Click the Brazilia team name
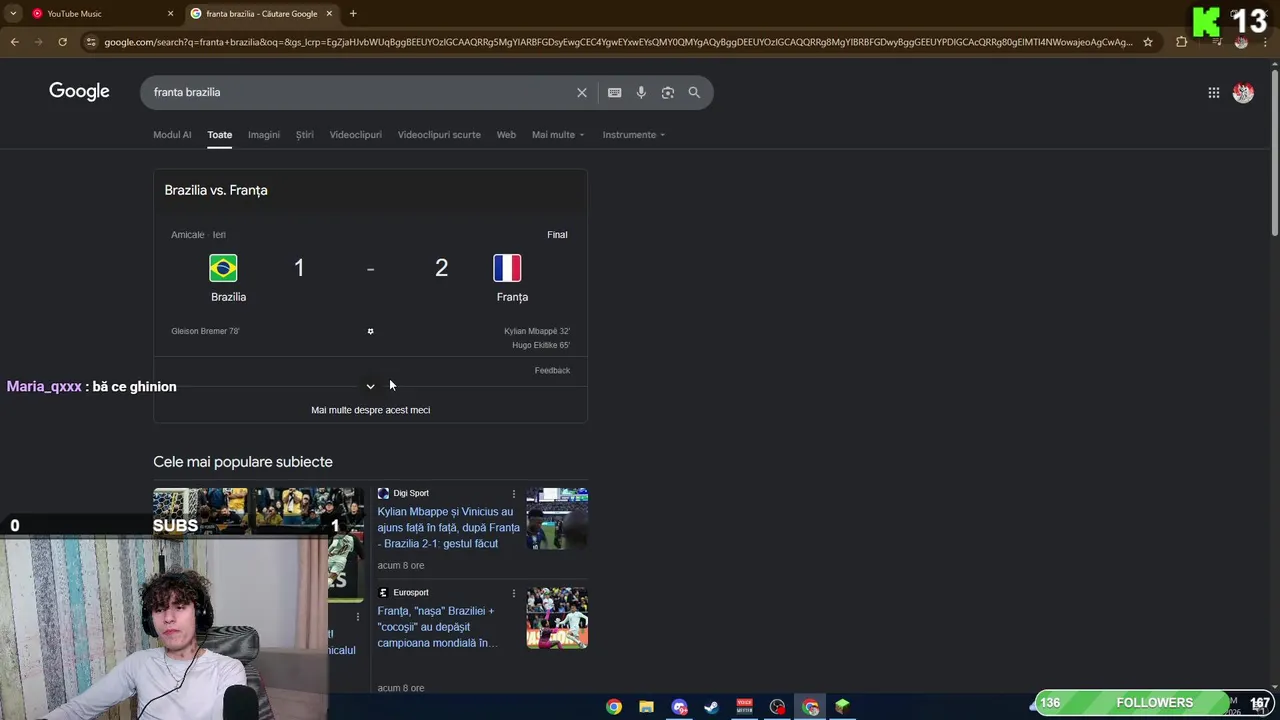Viewport: 1280px width, 720px height. (x=228, y=297)
